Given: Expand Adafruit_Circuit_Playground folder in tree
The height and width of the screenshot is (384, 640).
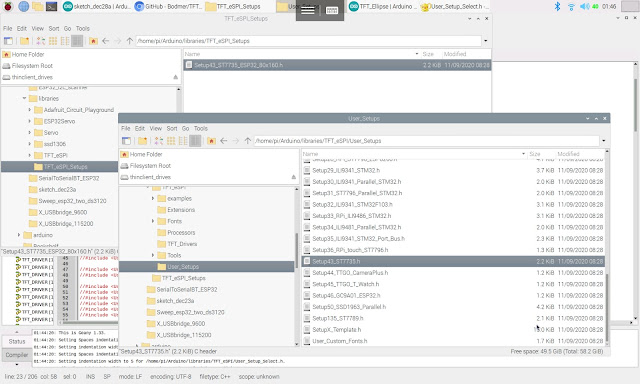Looking at the screenshot, I should 29,110.
